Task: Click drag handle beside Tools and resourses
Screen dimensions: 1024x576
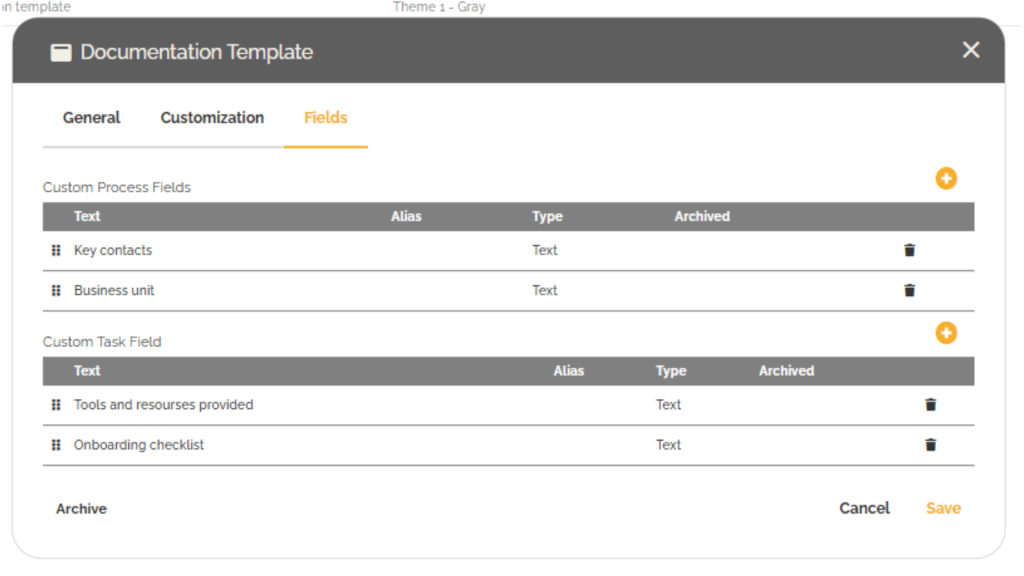Action: [x=56, y=405]
